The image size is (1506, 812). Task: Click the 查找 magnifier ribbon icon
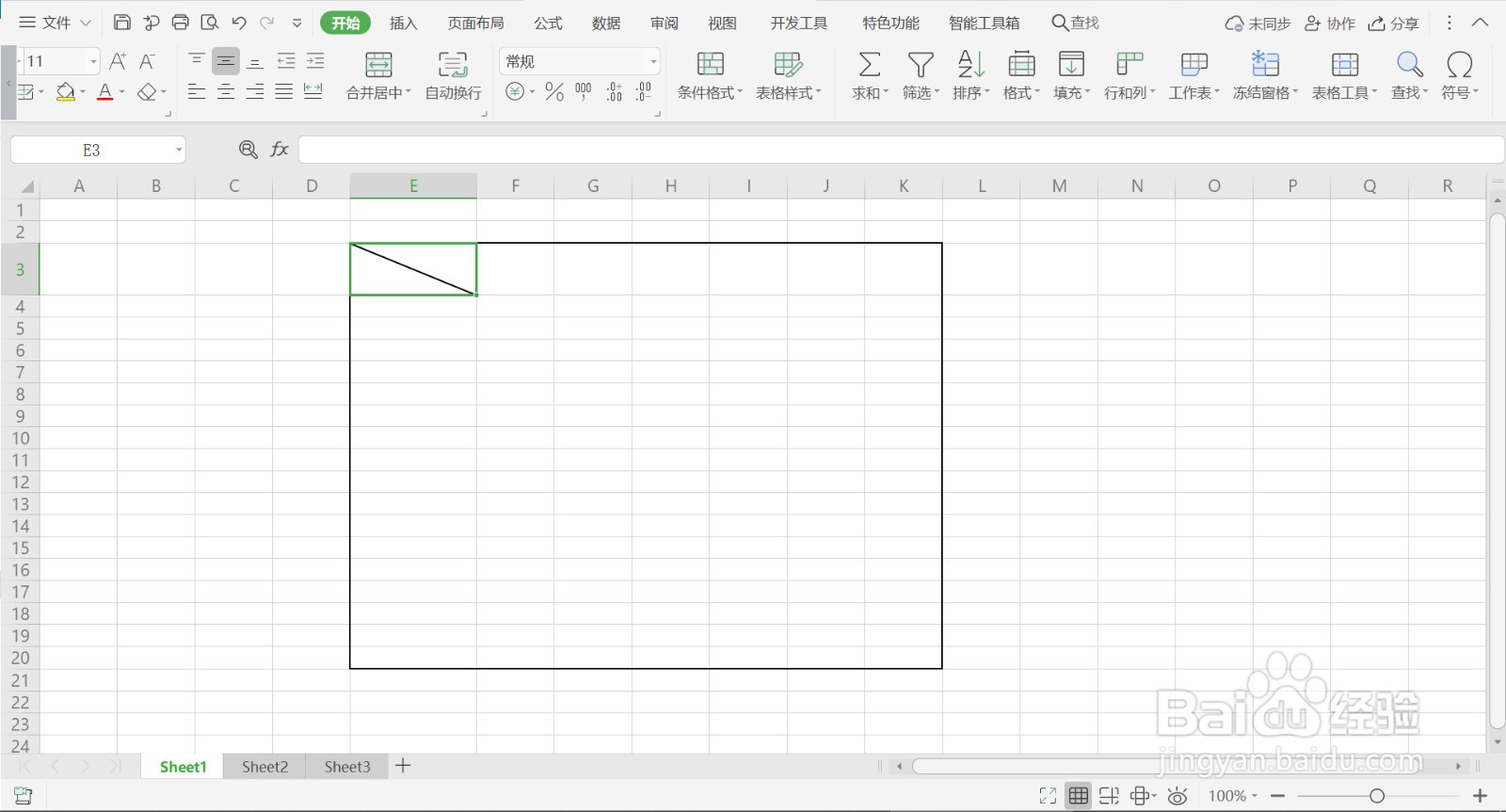pos(1410,65)
